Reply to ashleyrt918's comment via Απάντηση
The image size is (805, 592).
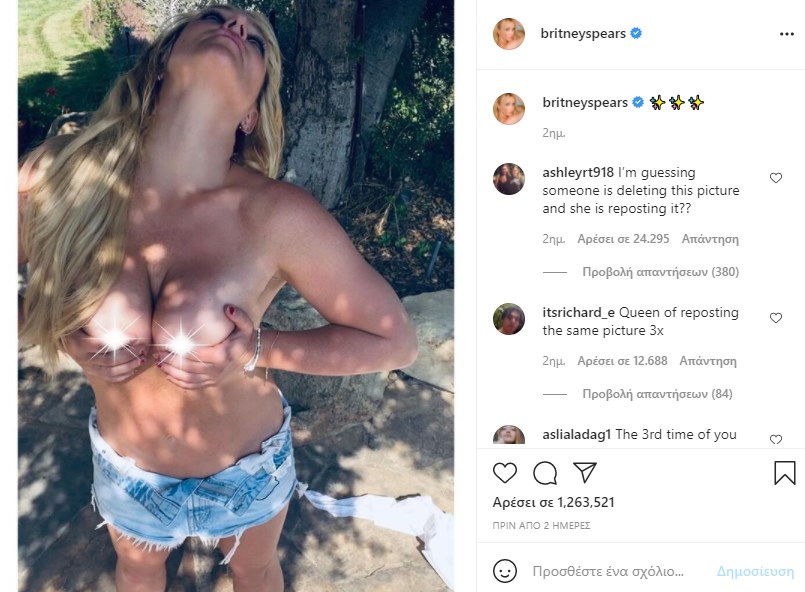(710, 239)
